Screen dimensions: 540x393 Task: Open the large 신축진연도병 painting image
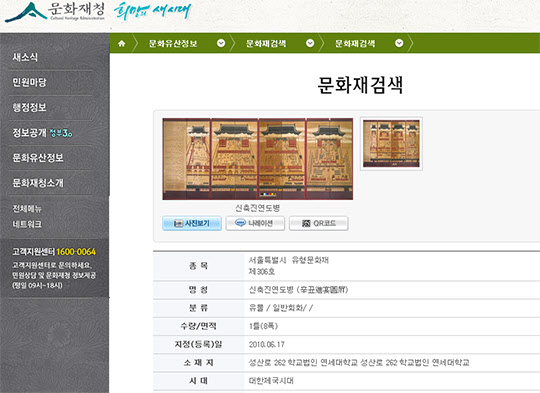[x=258, y=159]
